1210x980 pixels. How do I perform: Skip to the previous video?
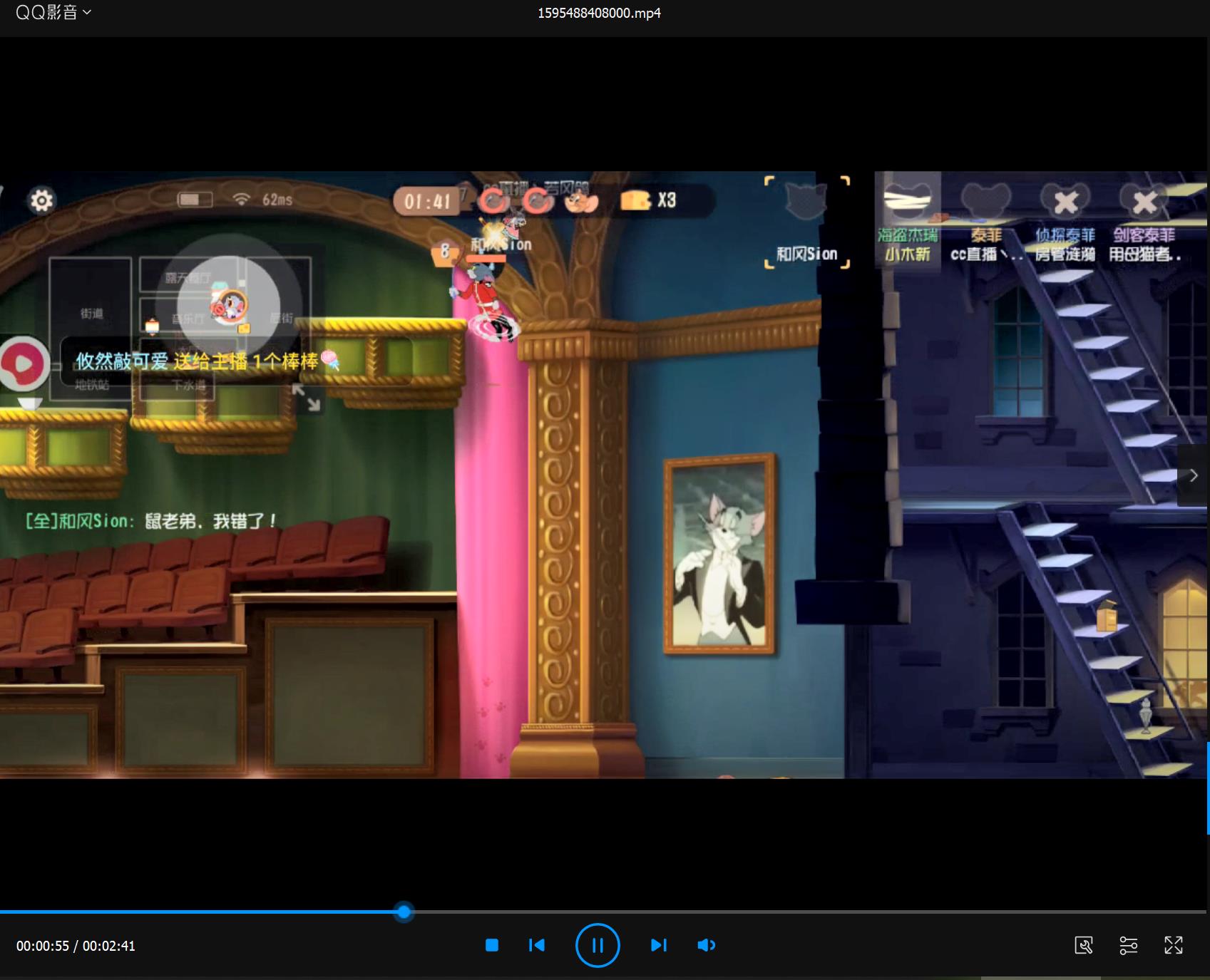[537, 945]
